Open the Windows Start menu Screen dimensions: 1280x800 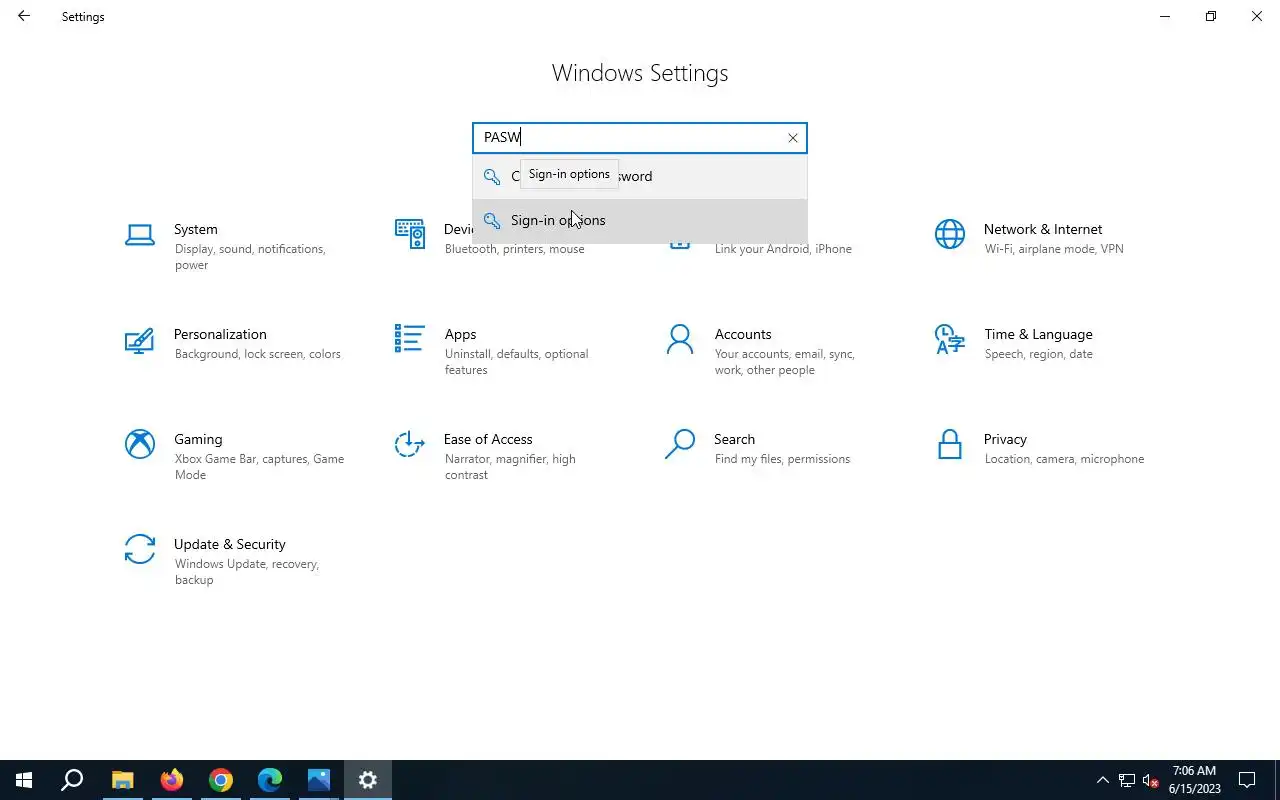tap(24, 780)
